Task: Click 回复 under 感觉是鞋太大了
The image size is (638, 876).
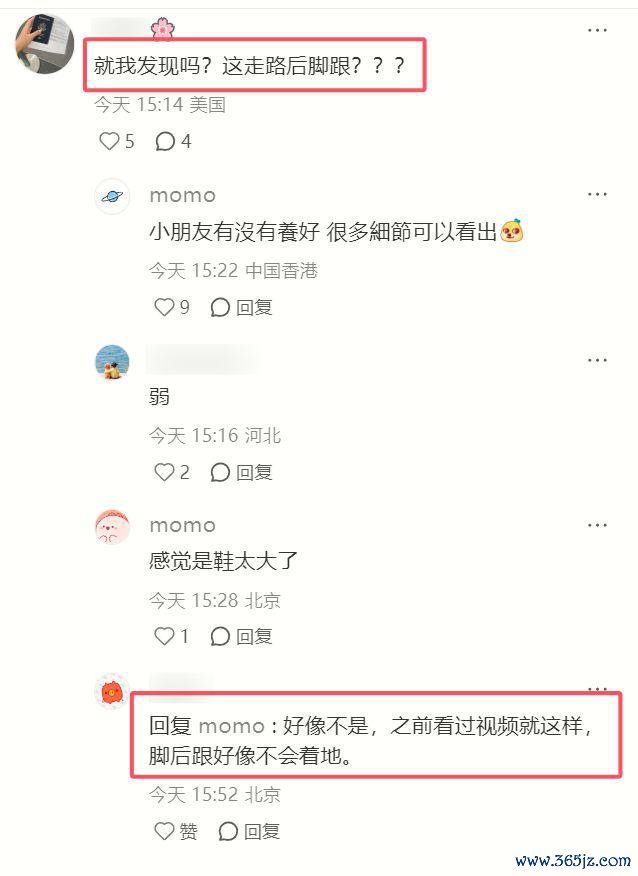Action: click(x=241, y=636)
